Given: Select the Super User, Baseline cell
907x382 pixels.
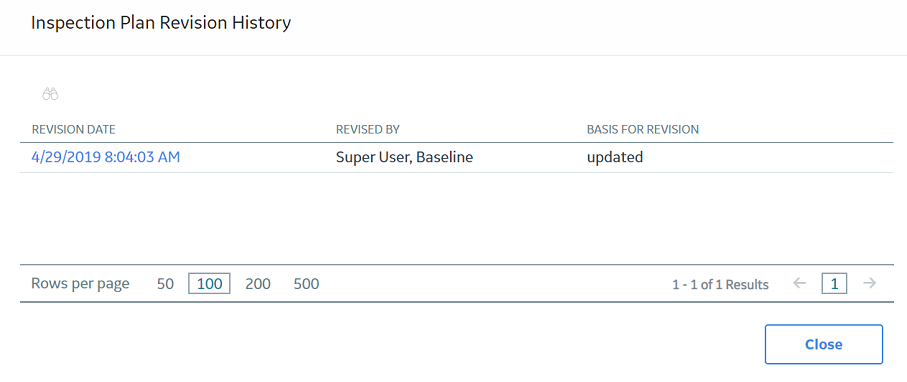Looking at the screenshot, I should [x=404, y=157].
